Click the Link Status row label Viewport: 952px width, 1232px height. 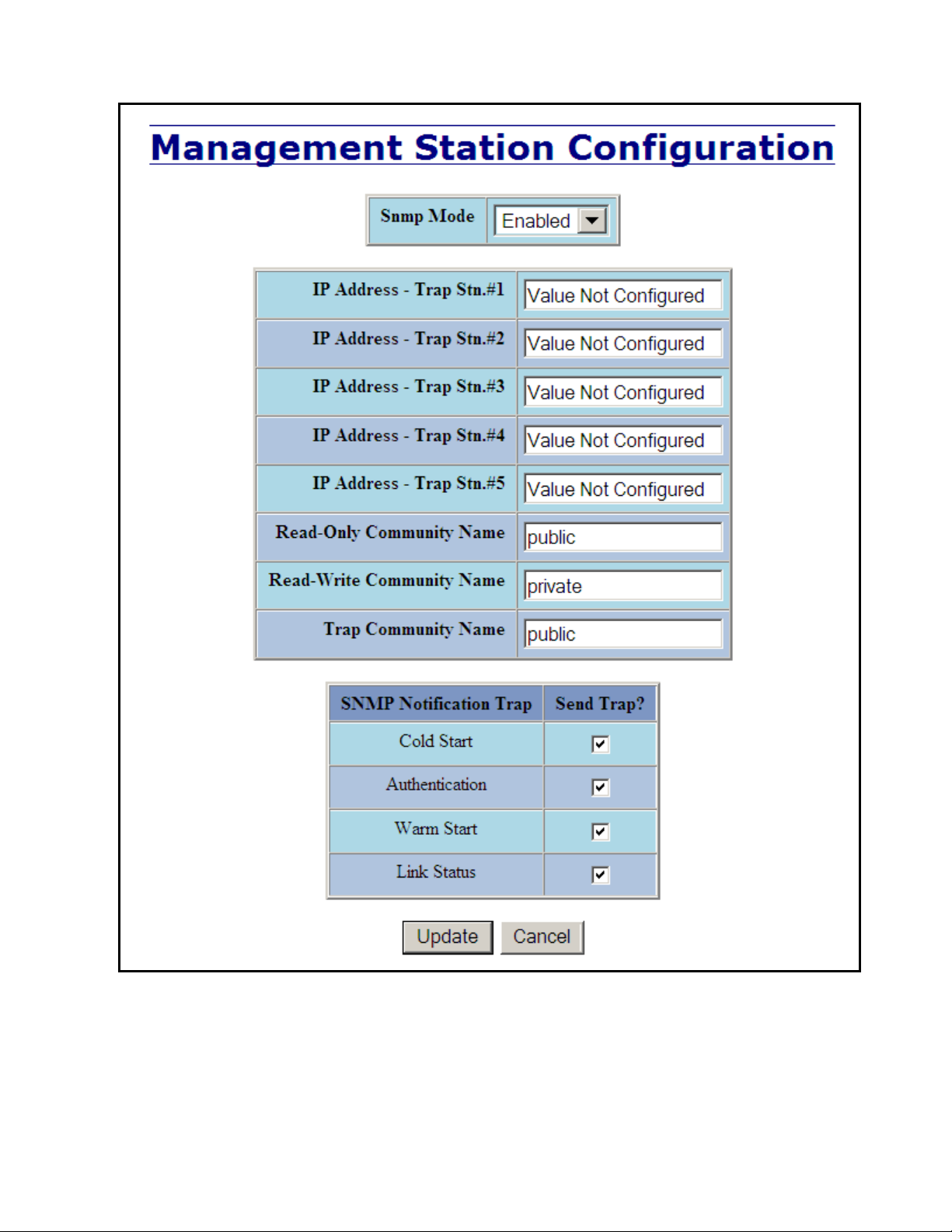(436, 872)
